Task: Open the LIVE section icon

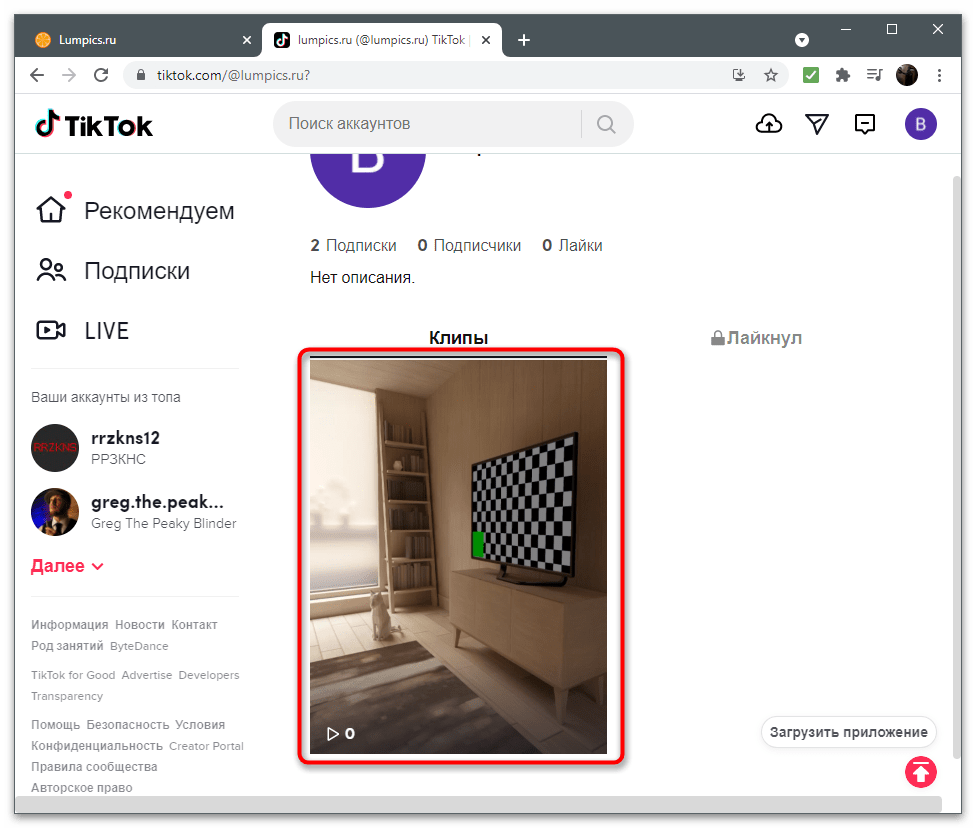Action: click(x=53, y=330)
